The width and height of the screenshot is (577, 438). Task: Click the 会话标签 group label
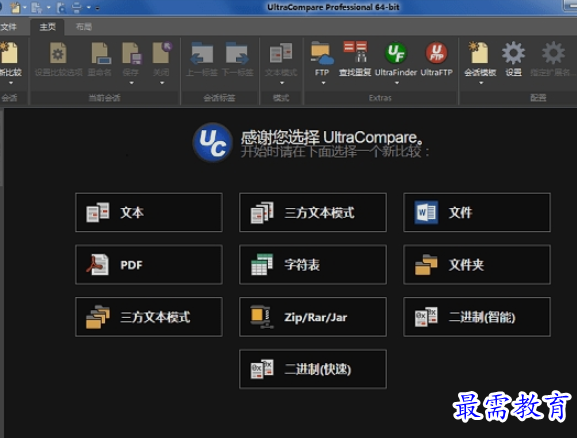(219, 98)
